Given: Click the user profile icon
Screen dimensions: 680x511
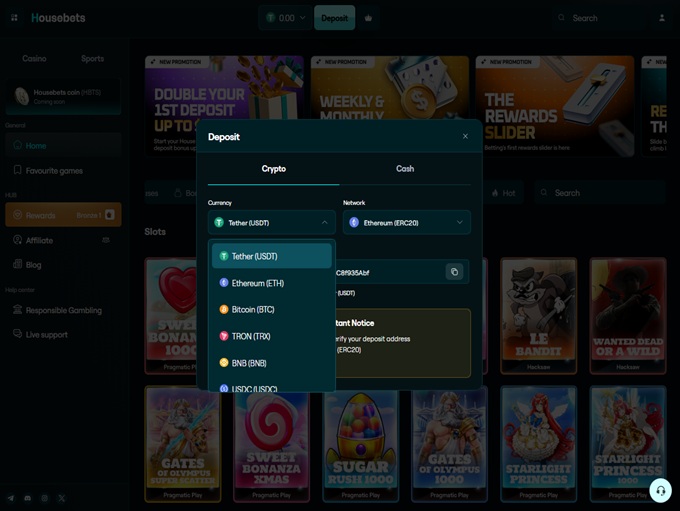Looking at the screenshot, I should coord(661,18).
